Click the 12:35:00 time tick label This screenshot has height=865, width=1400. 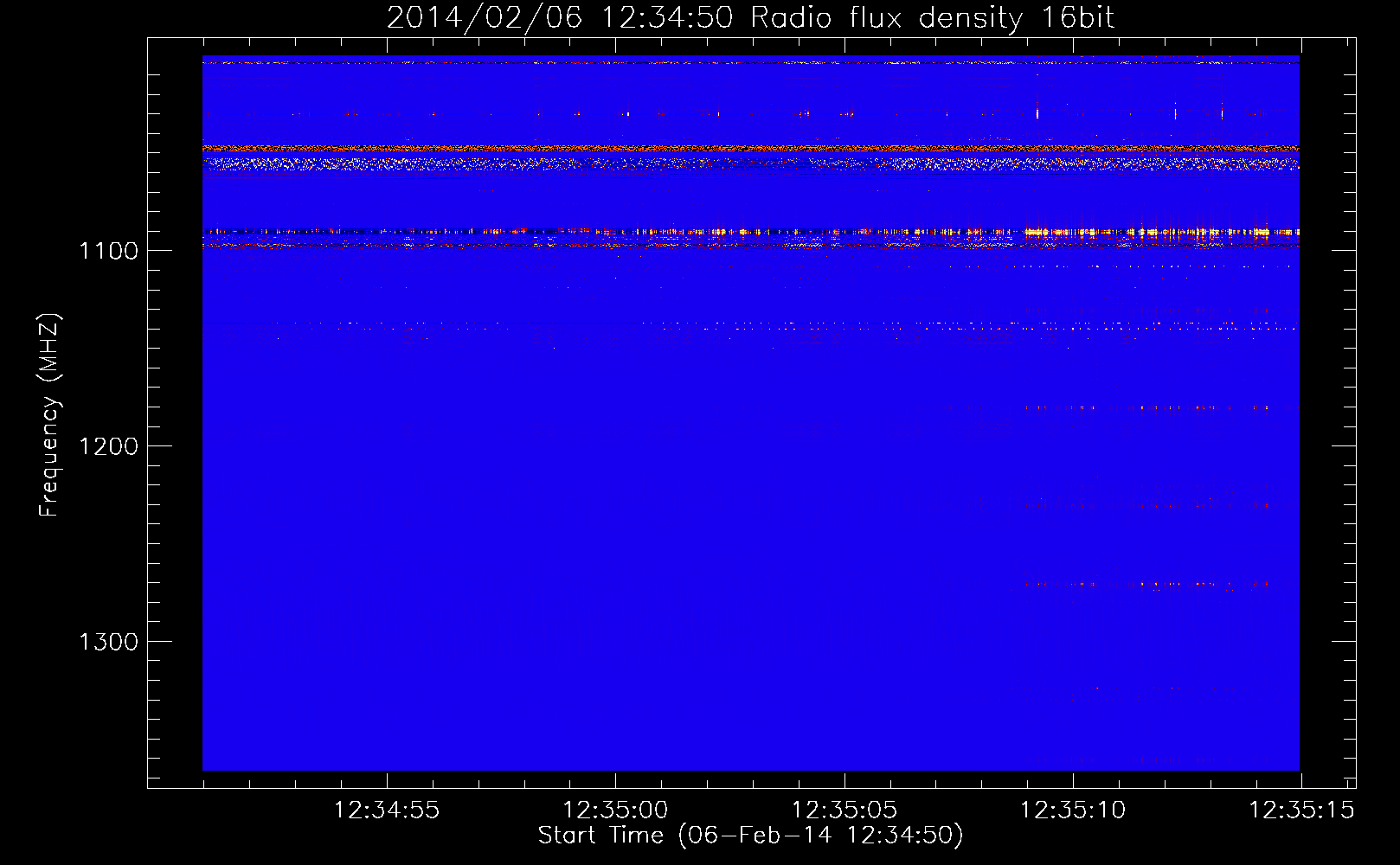(x=615, y=811)
